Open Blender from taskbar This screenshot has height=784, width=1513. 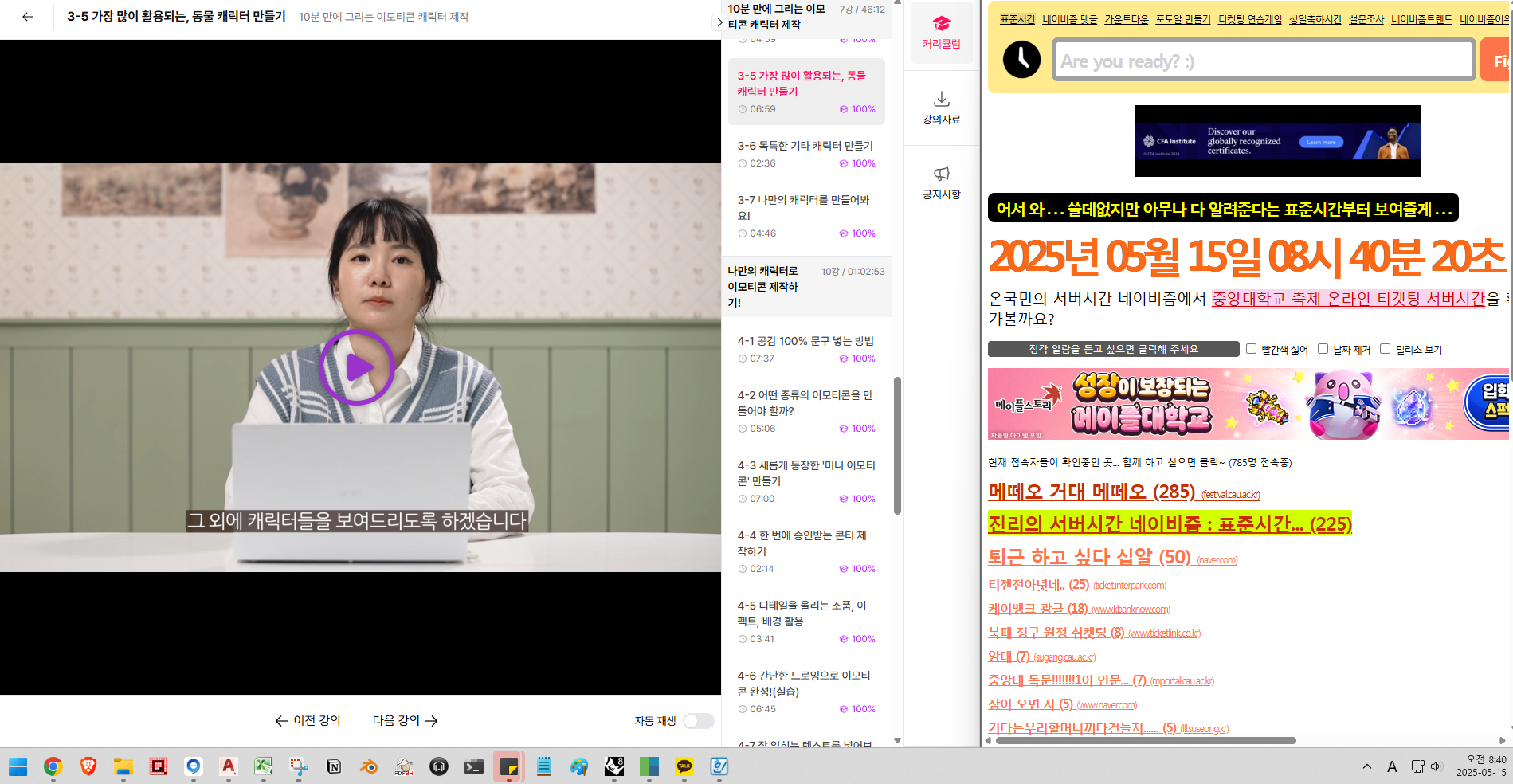pyautogui.click(x=369, y=766)
